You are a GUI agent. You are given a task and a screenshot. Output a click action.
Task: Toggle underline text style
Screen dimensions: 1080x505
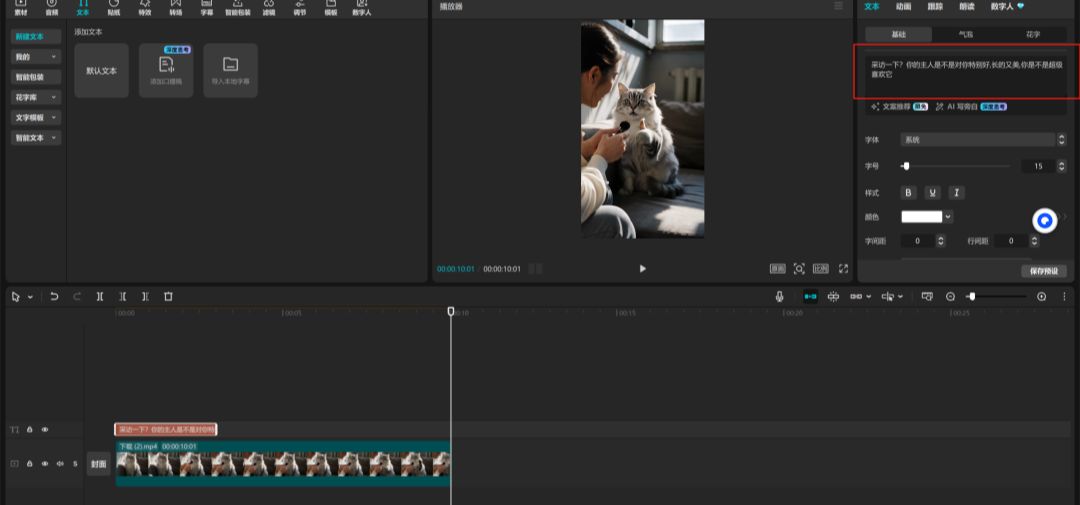(932, 193)
